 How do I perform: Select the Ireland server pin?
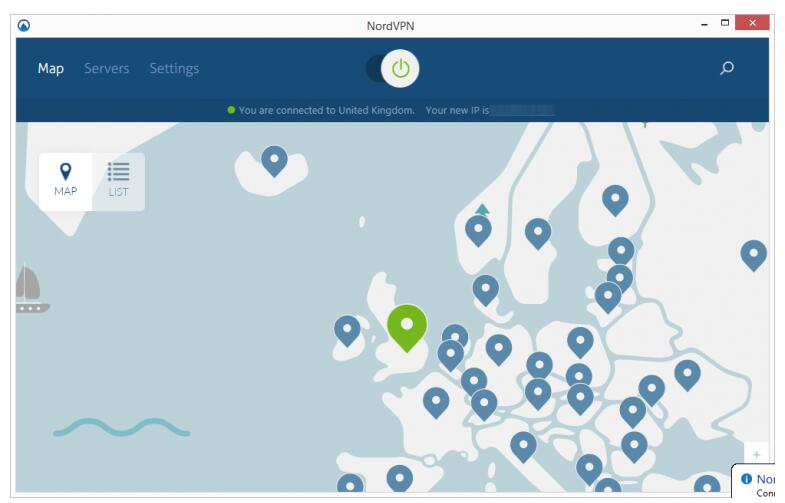click(x=347, y=330)
